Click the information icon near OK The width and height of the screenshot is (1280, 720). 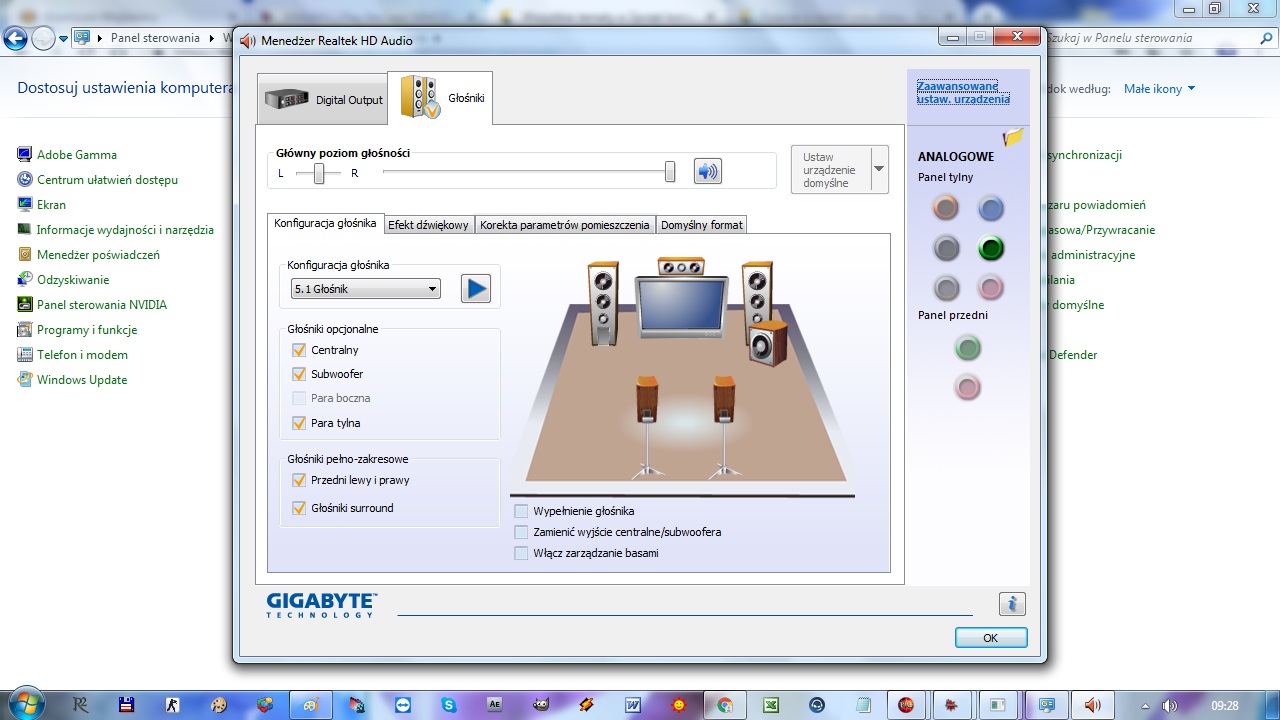click(x=1012, y=603)
